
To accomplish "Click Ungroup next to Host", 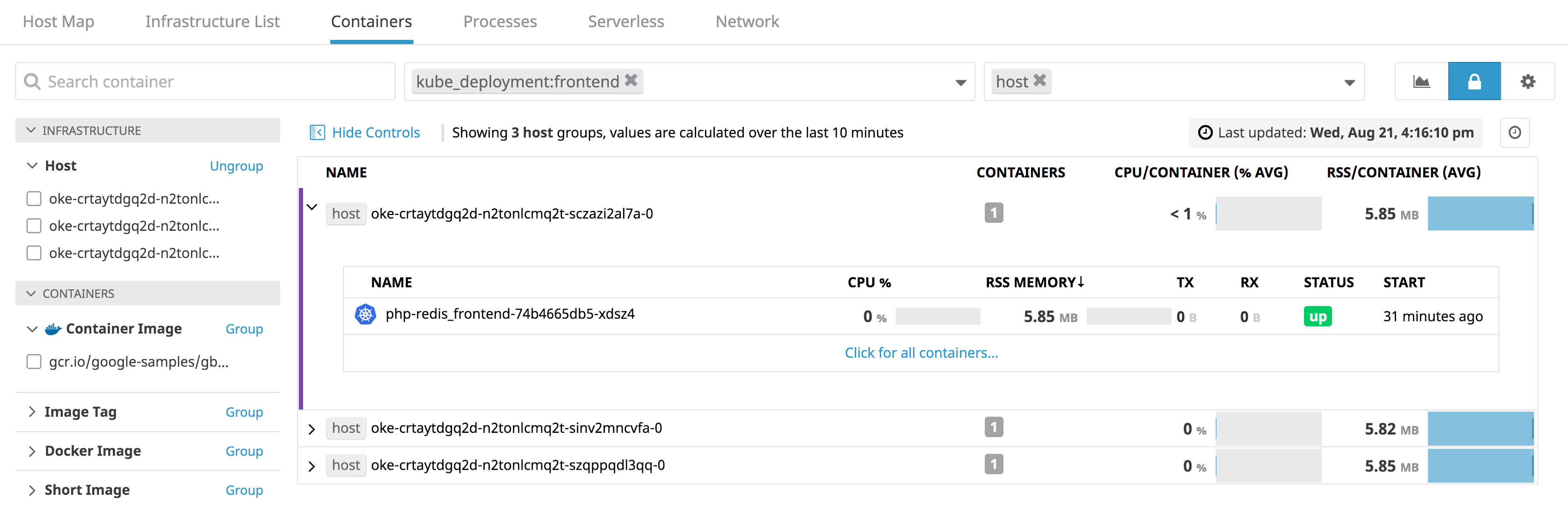I will 236,166.
